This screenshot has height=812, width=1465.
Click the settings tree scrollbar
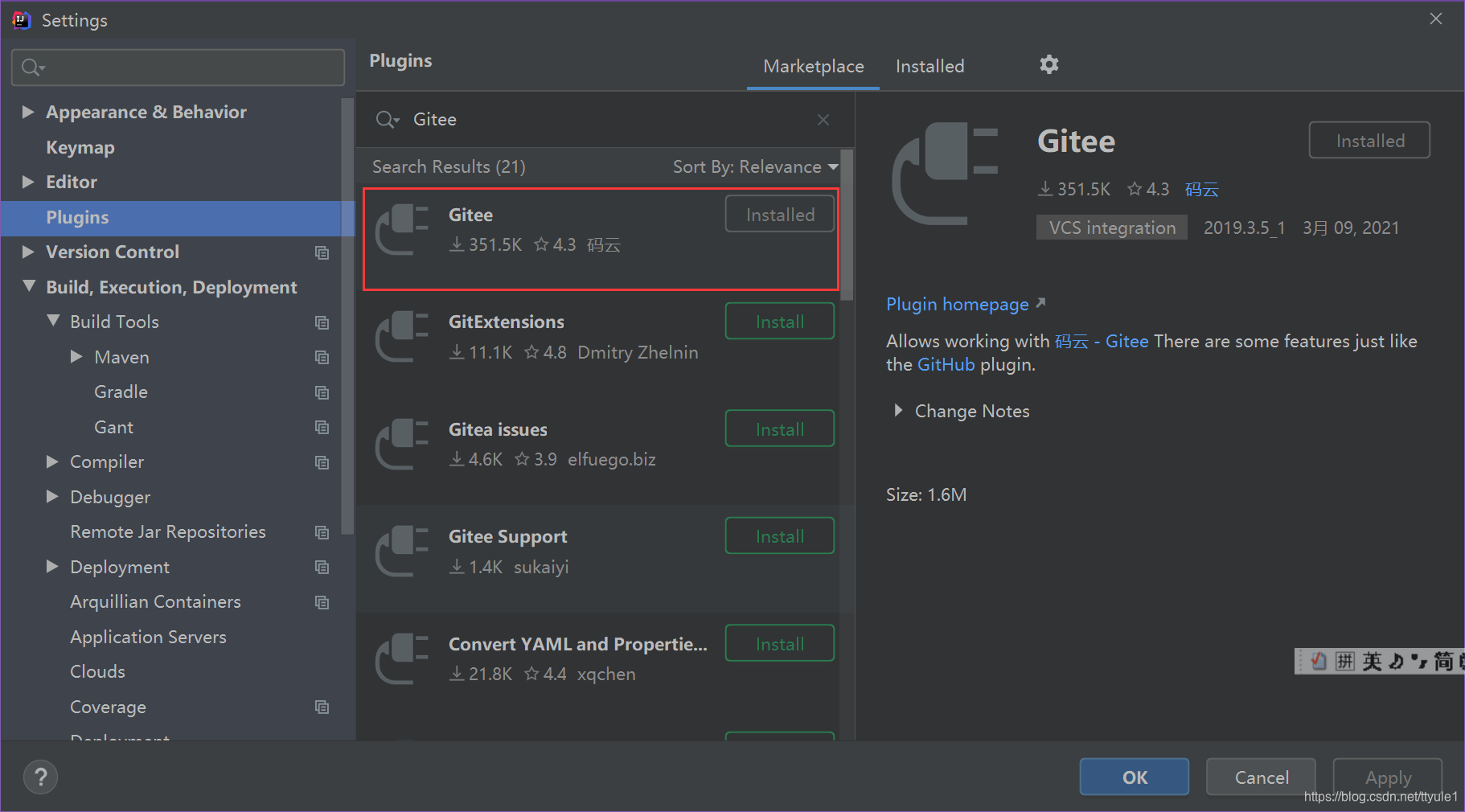click(347, 316)
